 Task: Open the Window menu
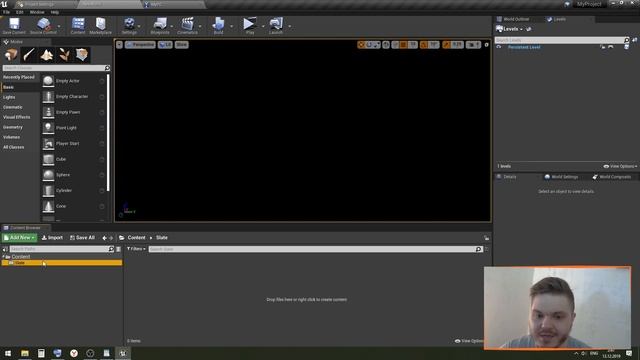tap(37, 12)
